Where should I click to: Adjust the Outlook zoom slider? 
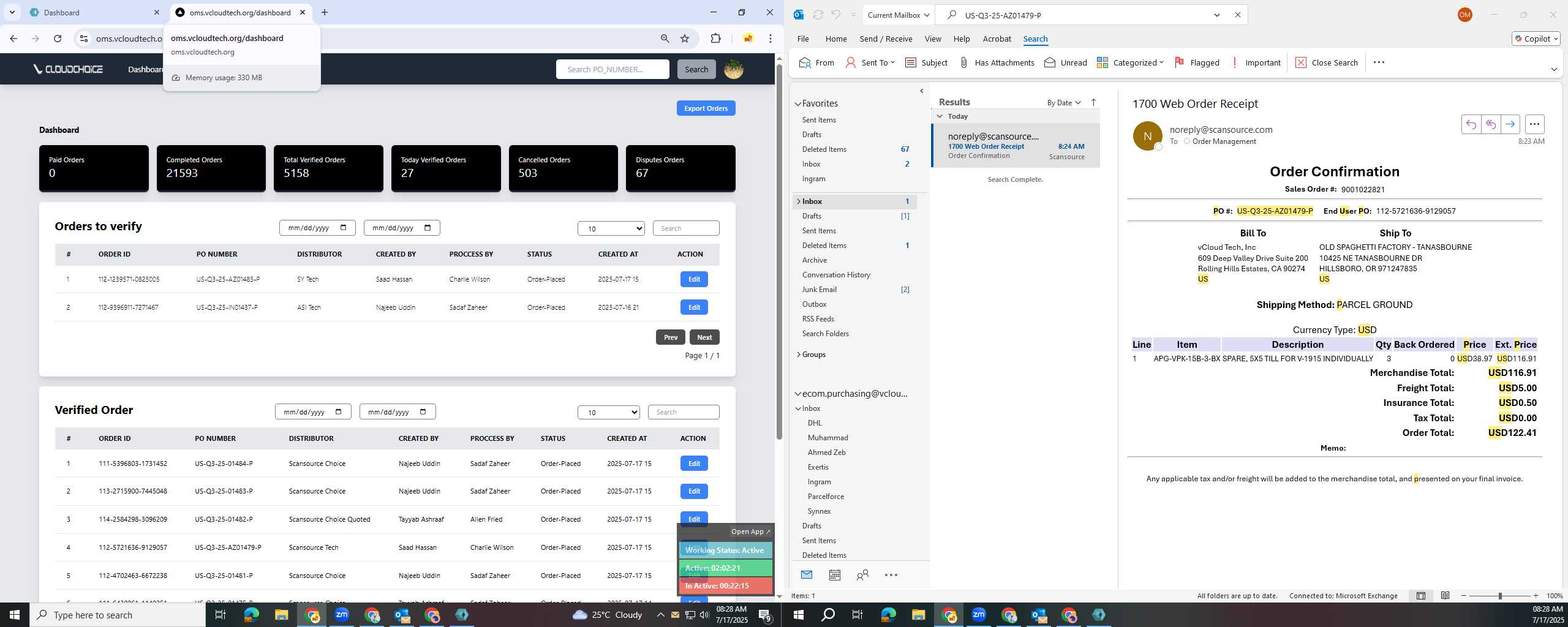pos(1500,596)
